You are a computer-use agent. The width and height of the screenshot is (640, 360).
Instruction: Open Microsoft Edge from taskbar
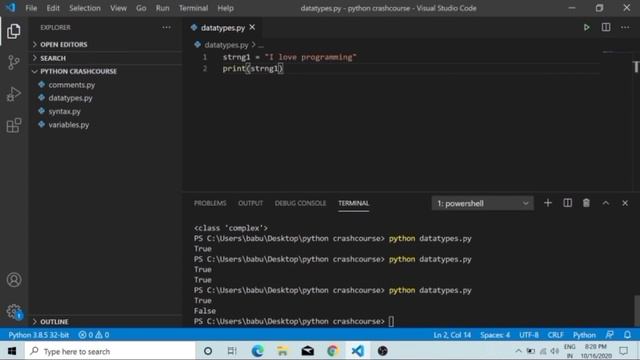pos(258,351)
